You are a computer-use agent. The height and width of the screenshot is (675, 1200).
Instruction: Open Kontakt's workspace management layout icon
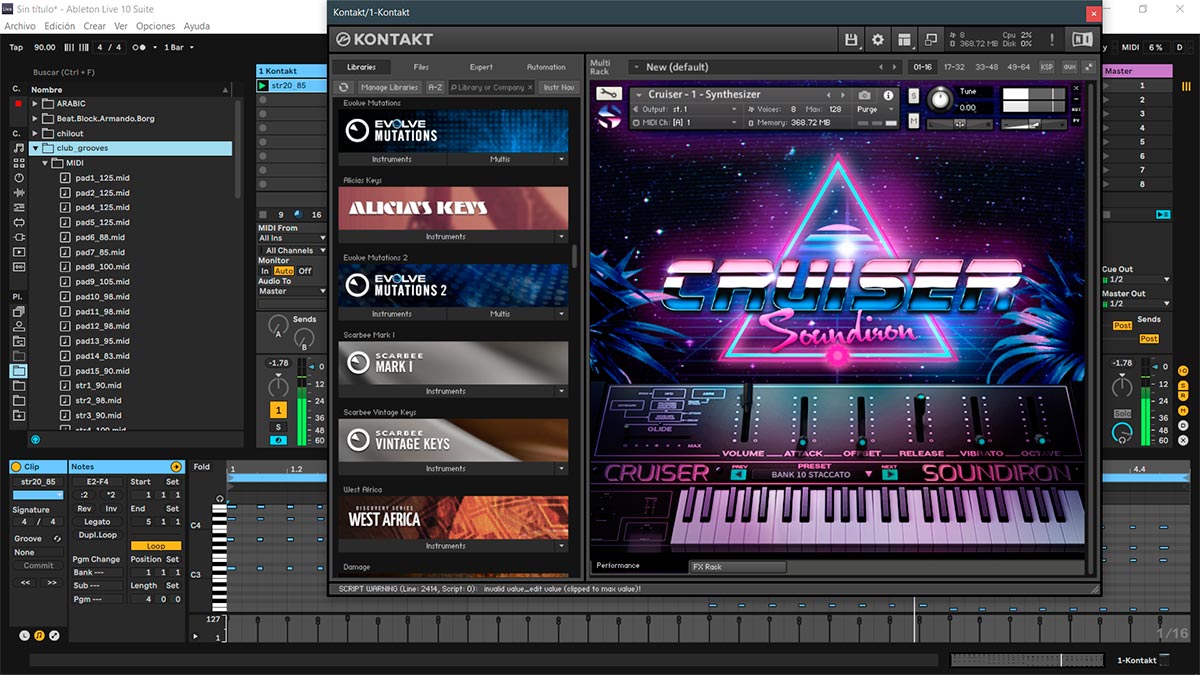pos(905,39)
